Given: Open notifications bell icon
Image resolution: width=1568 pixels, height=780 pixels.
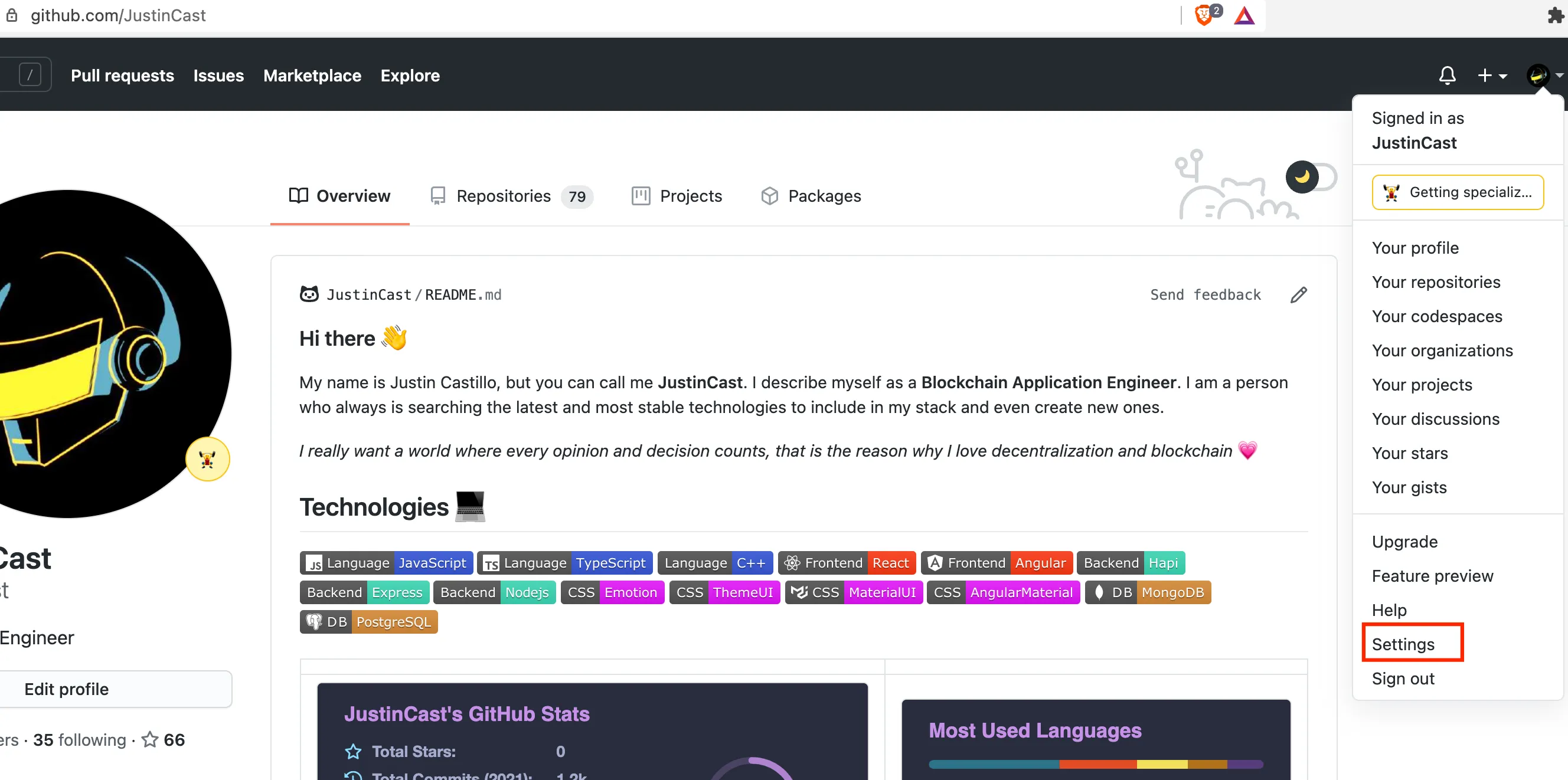Looking at the screenshot, I should pos(1447,76).
